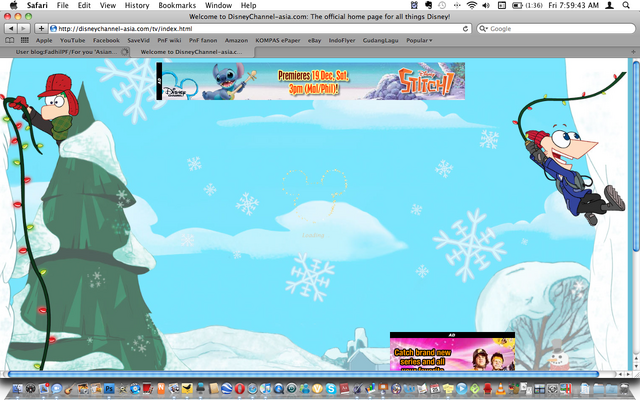The image size is (640, 400).
Task: Open the Amazon bookmark
Action: [x=236, y=40]
